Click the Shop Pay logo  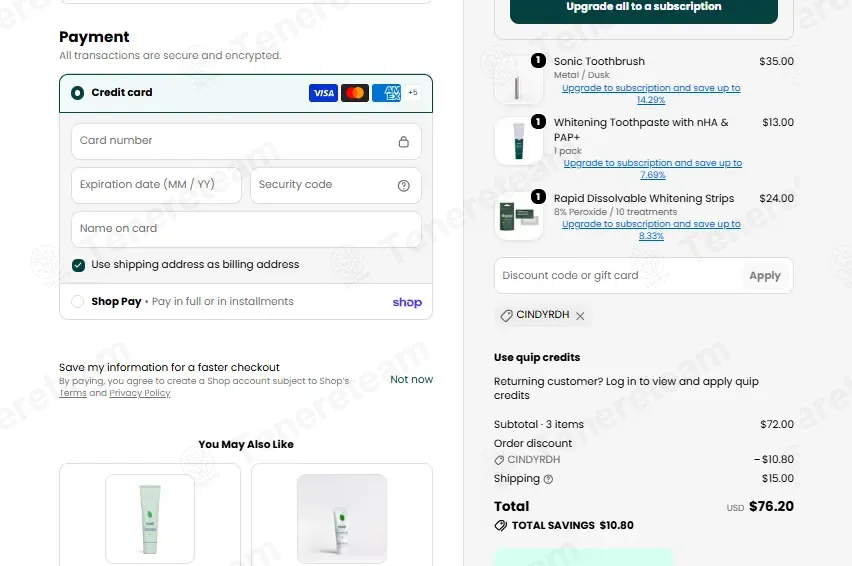point(407,302)
